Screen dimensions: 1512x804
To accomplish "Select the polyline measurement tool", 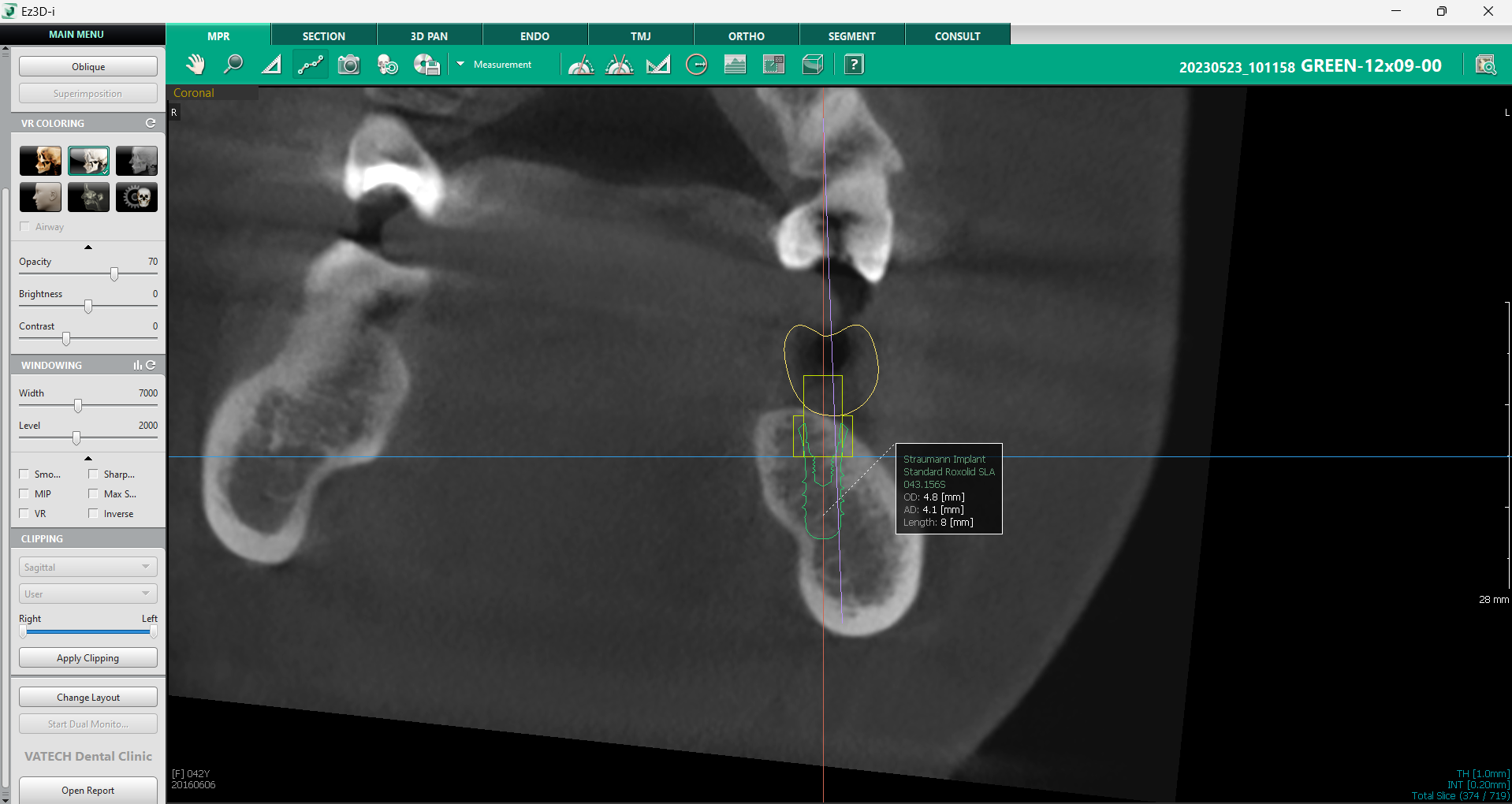I will [x=310, y=65].
